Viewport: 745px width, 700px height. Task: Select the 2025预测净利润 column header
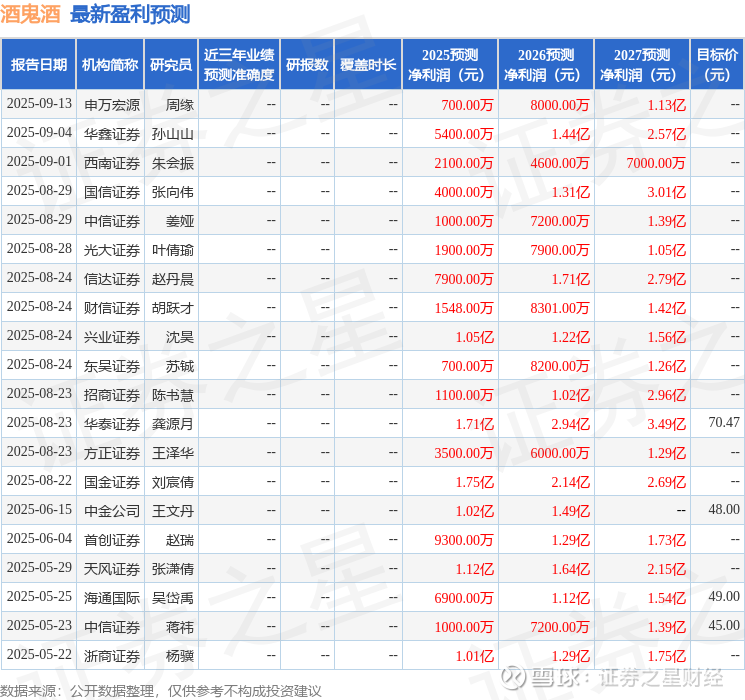click(450, 65)
